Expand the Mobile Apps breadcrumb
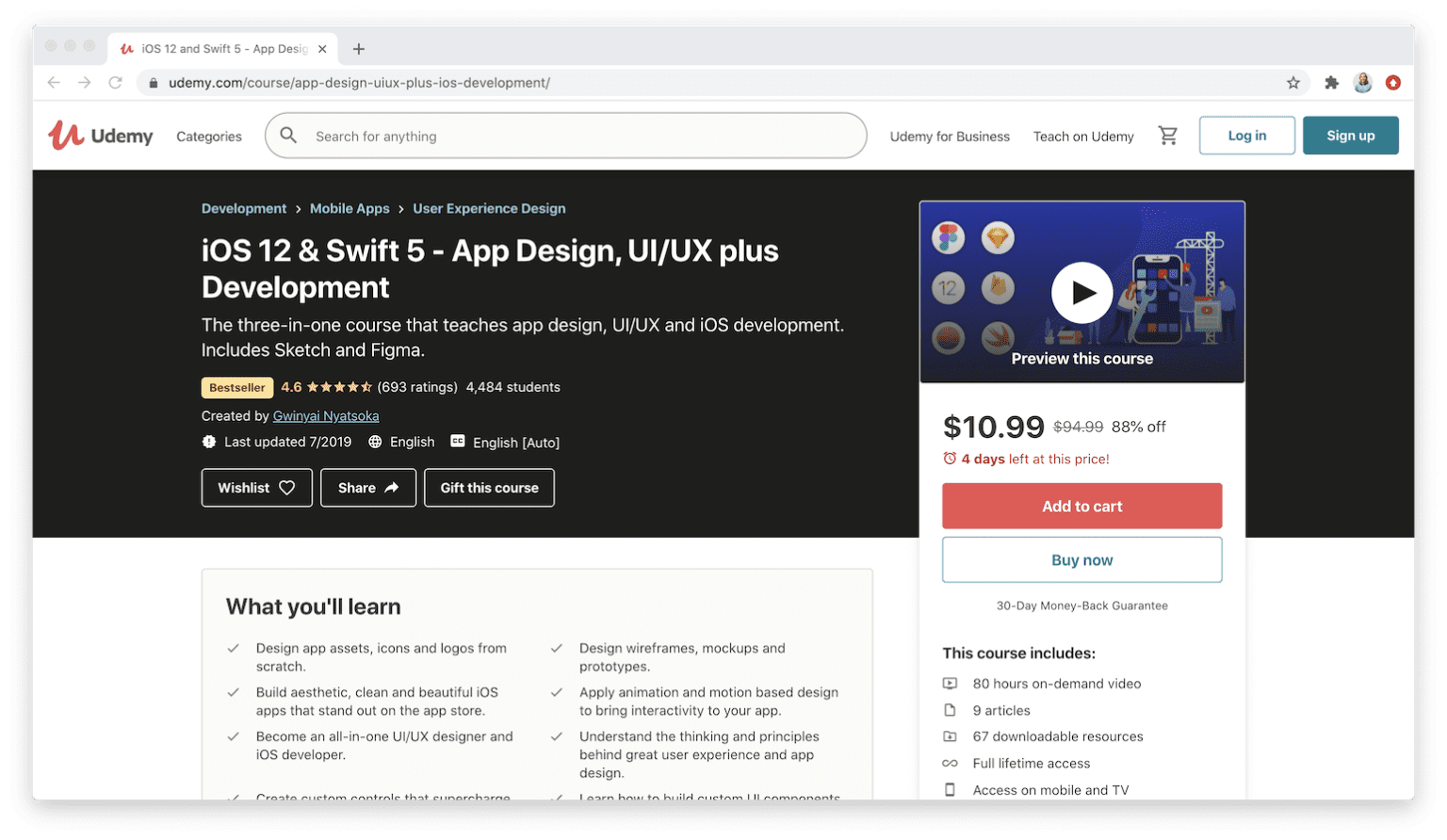This screenshot has width=1447, height=840. [x=350, y=208]
